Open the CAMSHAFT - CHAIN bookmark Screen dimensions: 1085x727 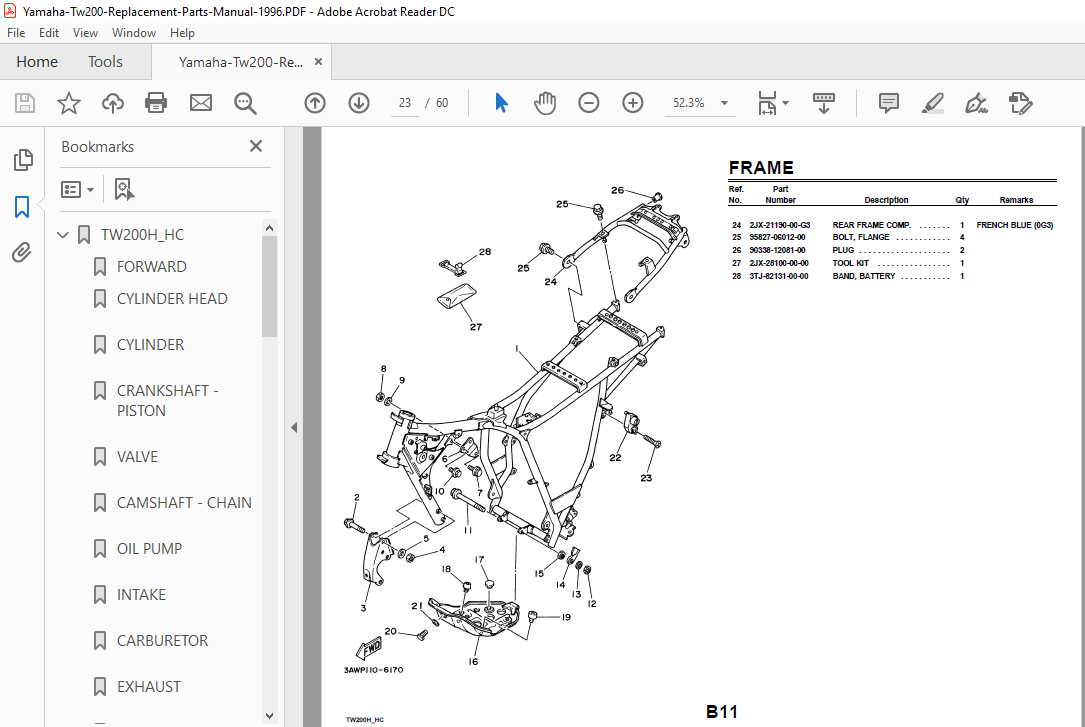click(184, 503)
